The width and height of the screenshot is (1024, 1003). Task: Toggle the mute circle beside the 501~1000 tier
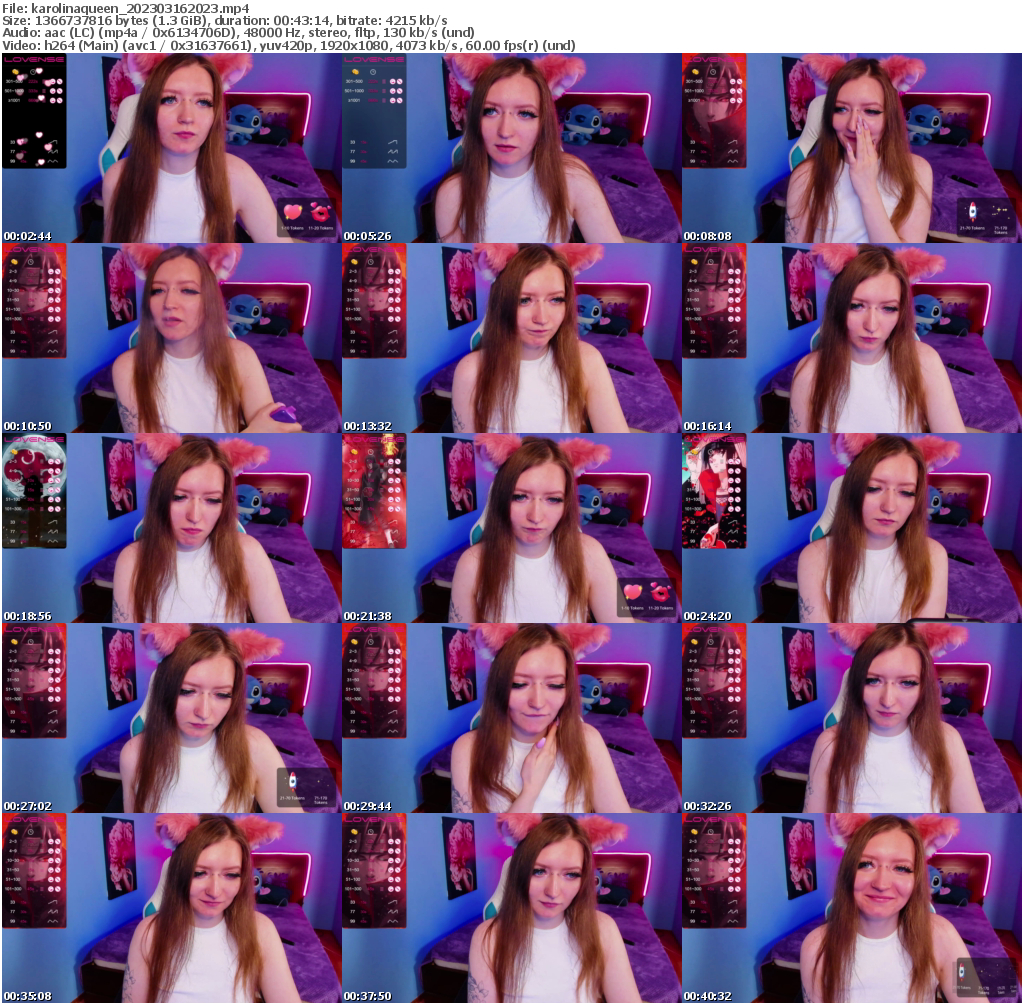coord(399,90)
